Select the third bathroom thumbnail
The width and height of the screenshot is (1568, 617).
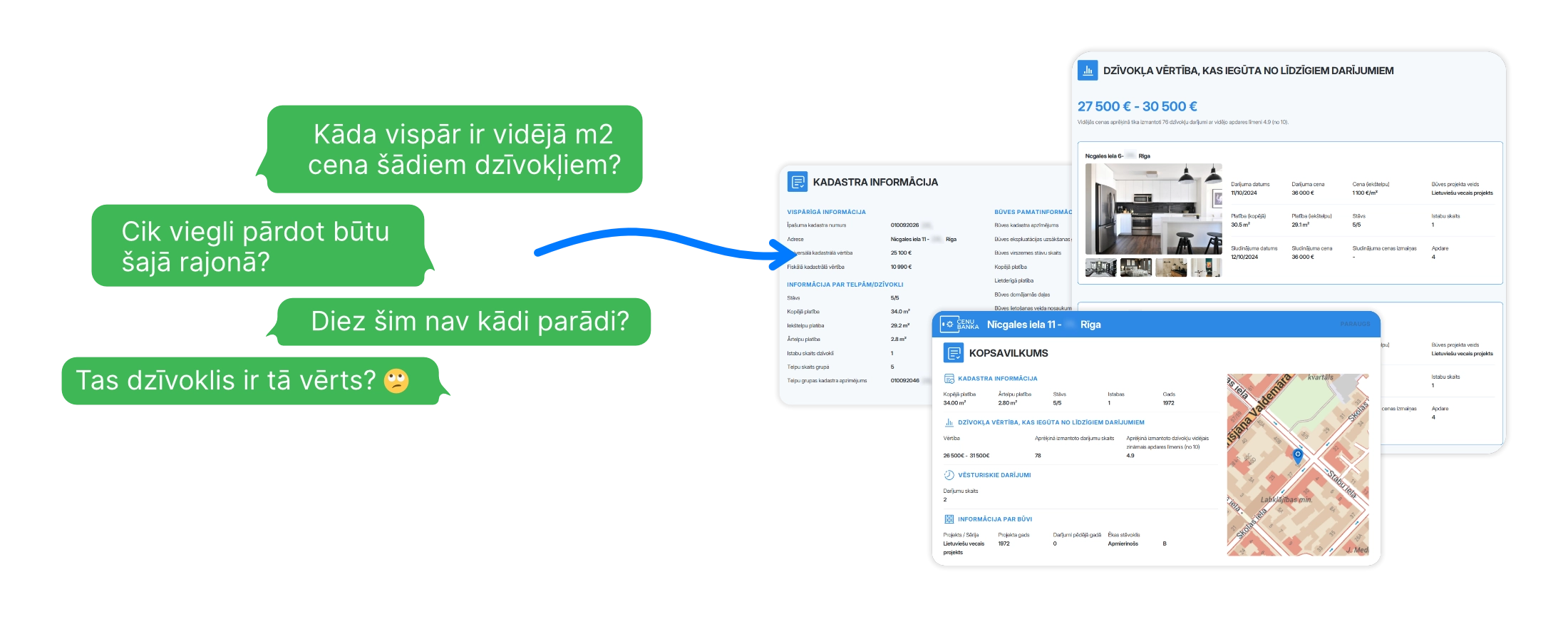tap(1170, 268)
